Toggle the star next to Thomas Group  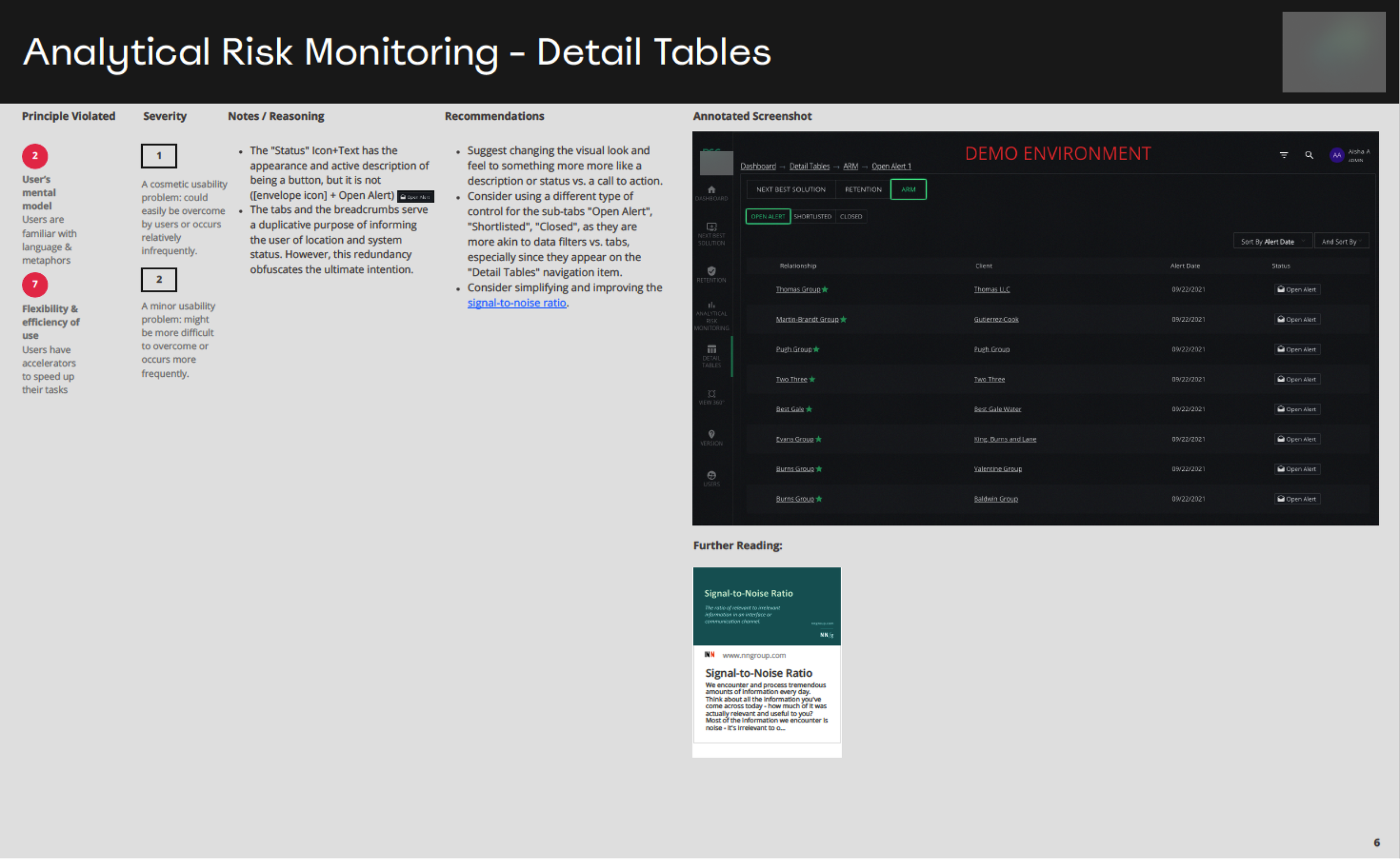coord(825,289)
